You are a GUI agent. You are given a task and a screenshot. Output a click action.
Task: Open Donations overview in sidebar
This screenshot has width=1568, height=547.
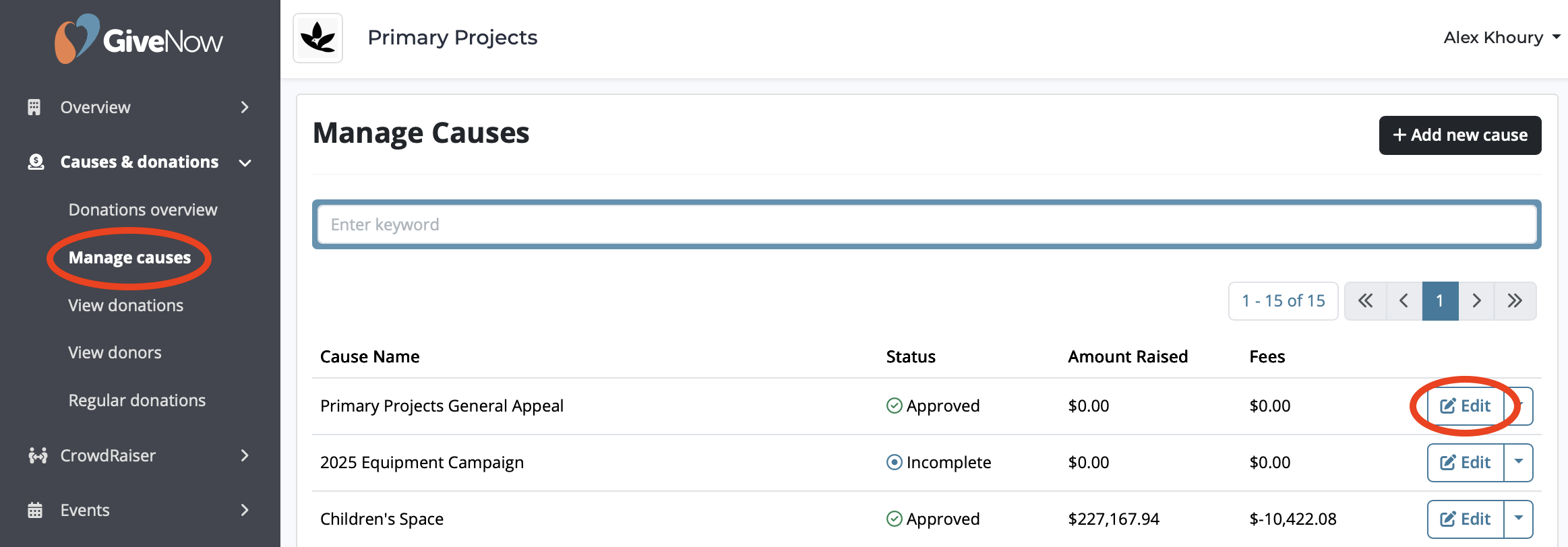coord(143,210)
